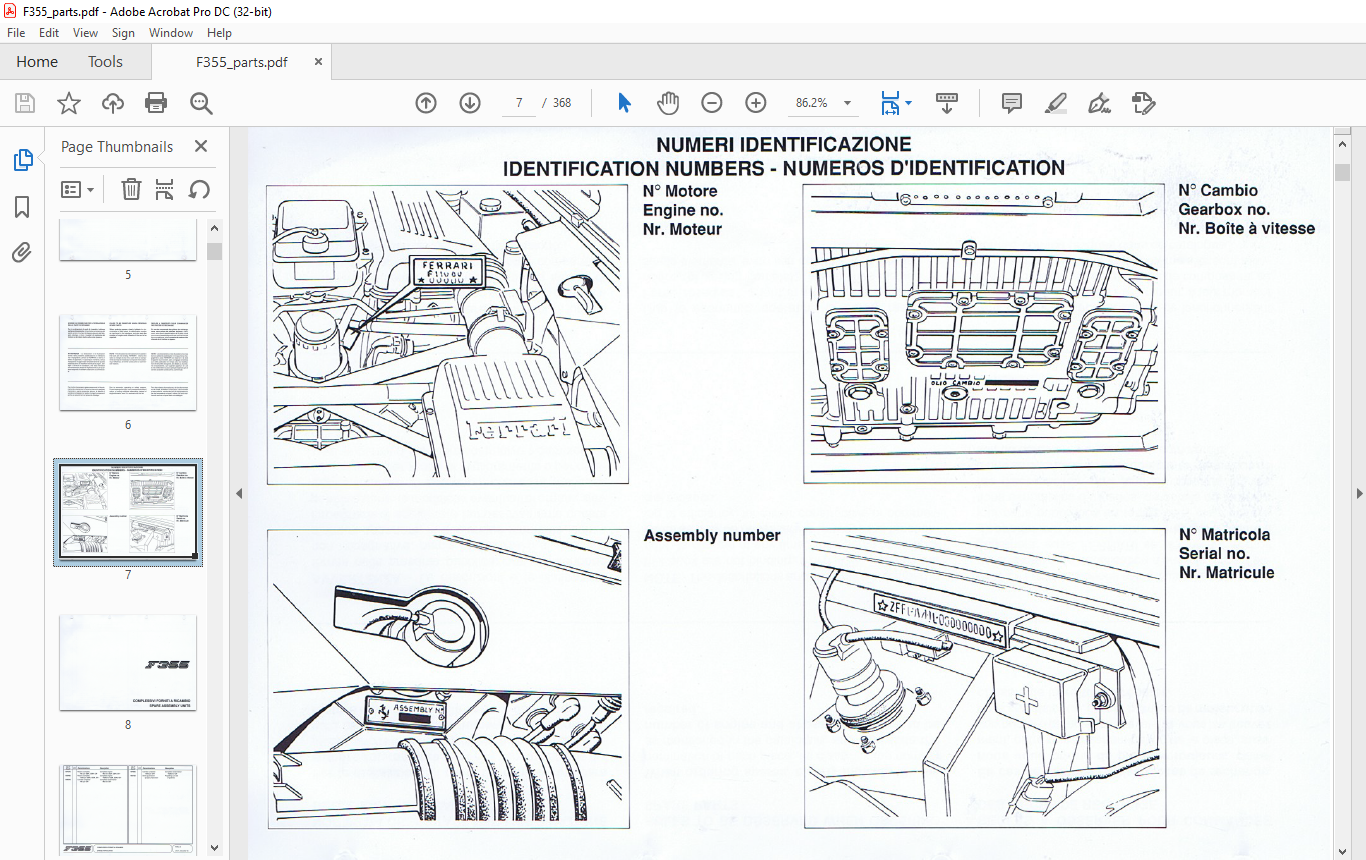This screenshot has width=1366, height=860.
Task: Click the Fit page width icon
Action: (x=889, y=103)
